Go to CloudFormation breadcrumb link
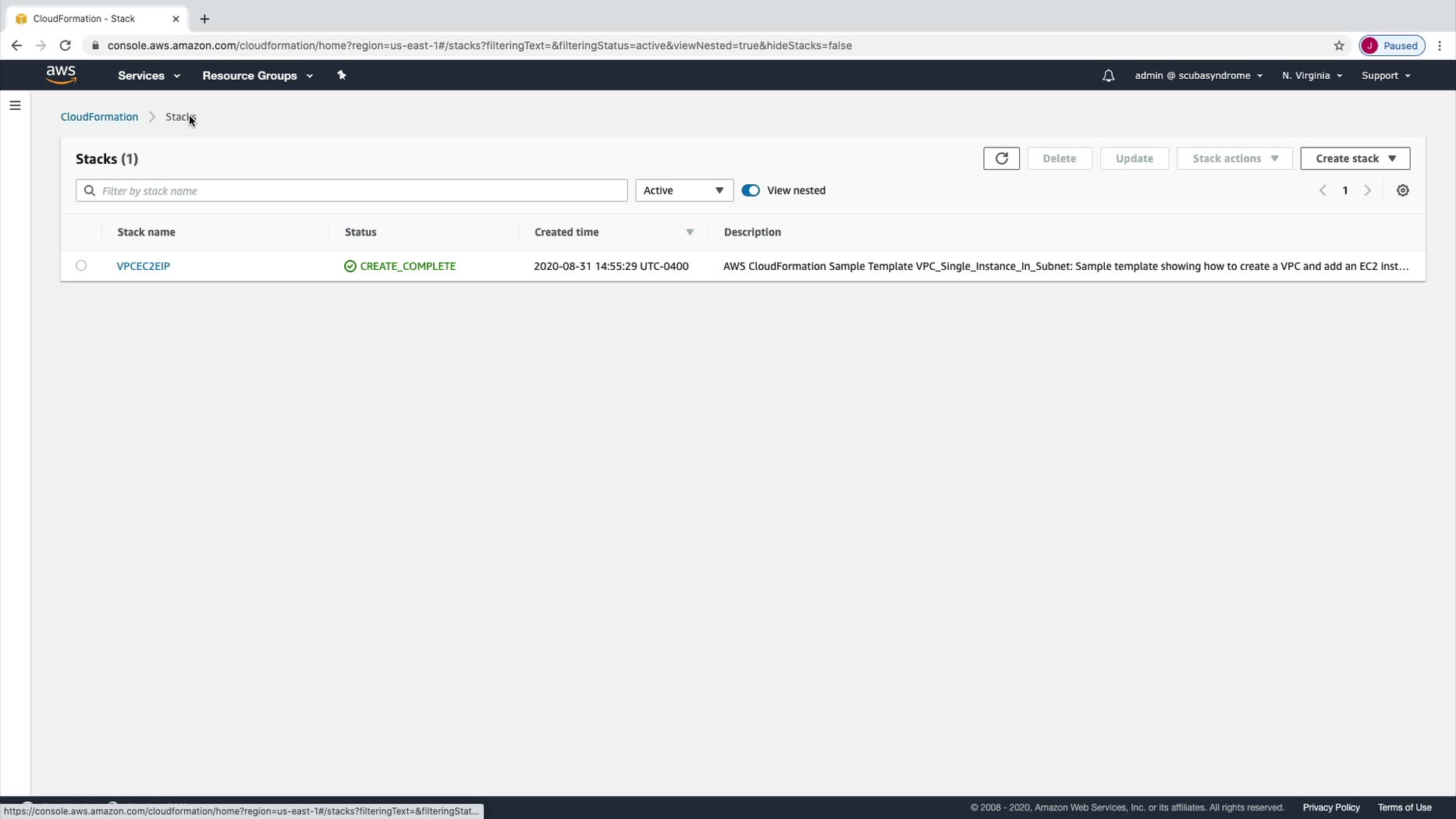The image size is (1456, 819). coord(99,117)
